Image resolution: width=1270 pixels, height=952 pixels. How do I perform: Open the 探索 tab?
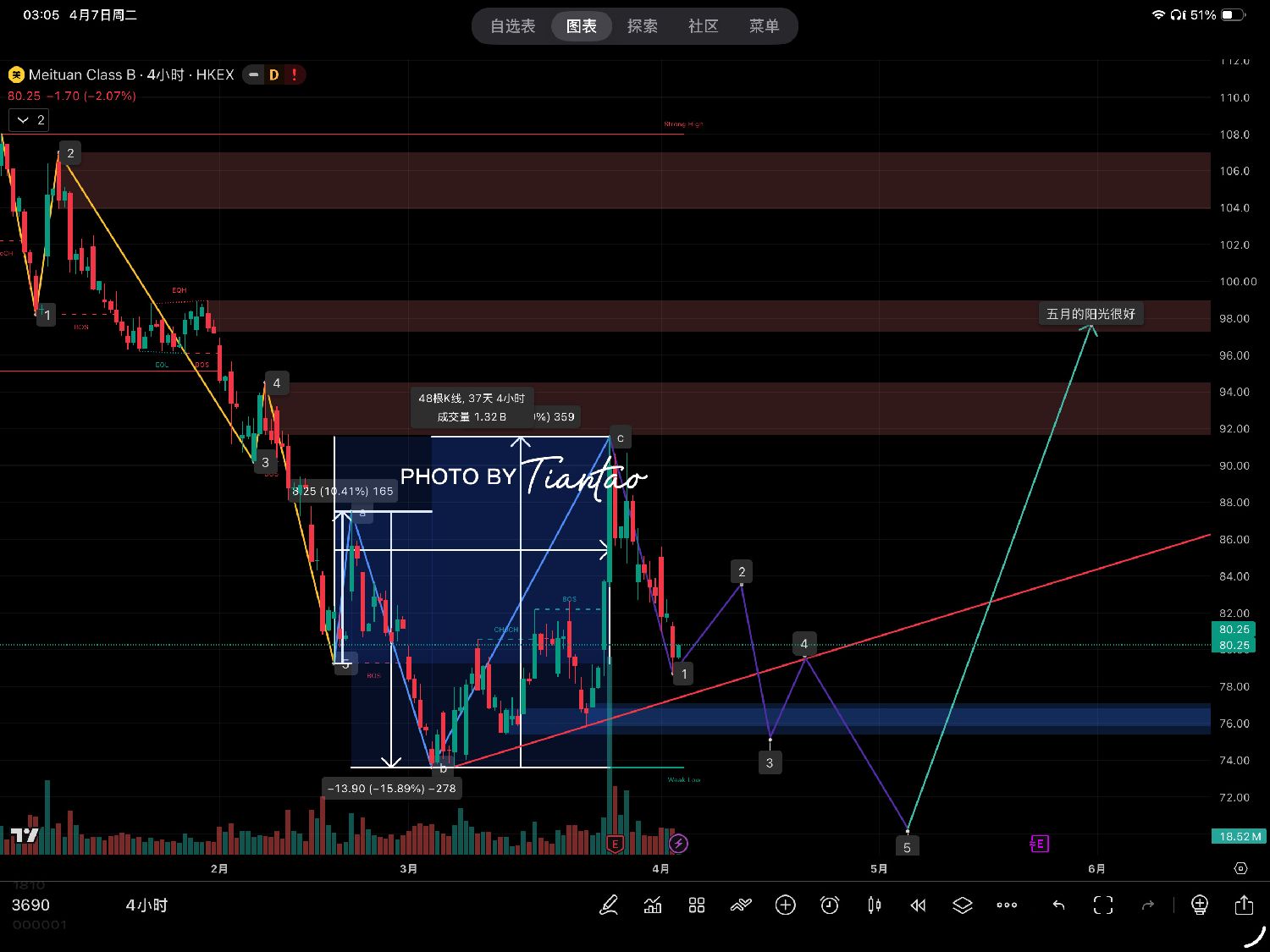pyautogui.click(x=643, y=26)
